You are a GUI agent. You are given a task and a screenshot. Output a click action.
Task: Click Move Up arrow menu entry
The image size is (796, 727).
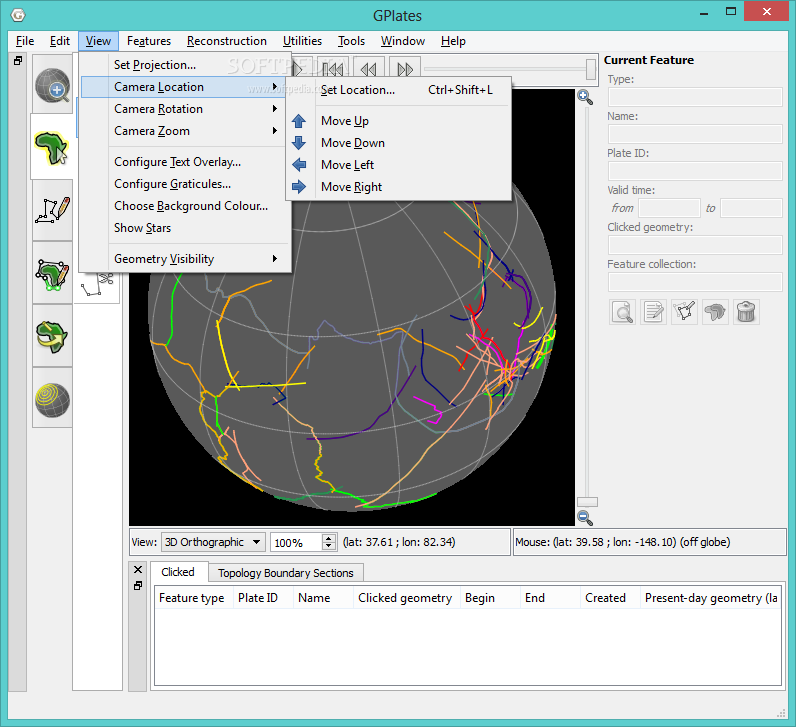pyautogui.click(x=399, y=121)
